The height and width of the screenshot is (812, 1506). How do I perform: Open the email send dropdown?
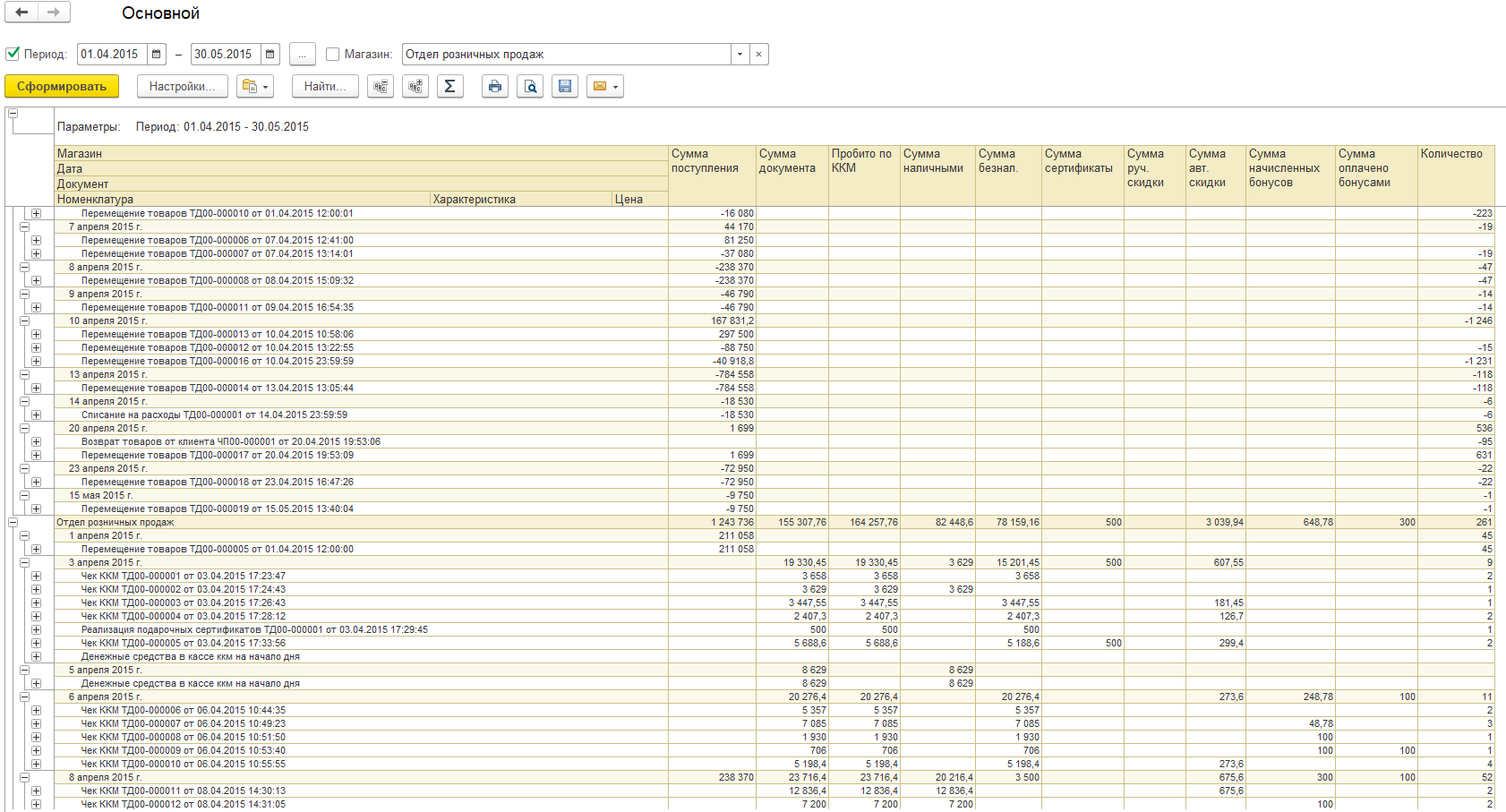point(605,87)
